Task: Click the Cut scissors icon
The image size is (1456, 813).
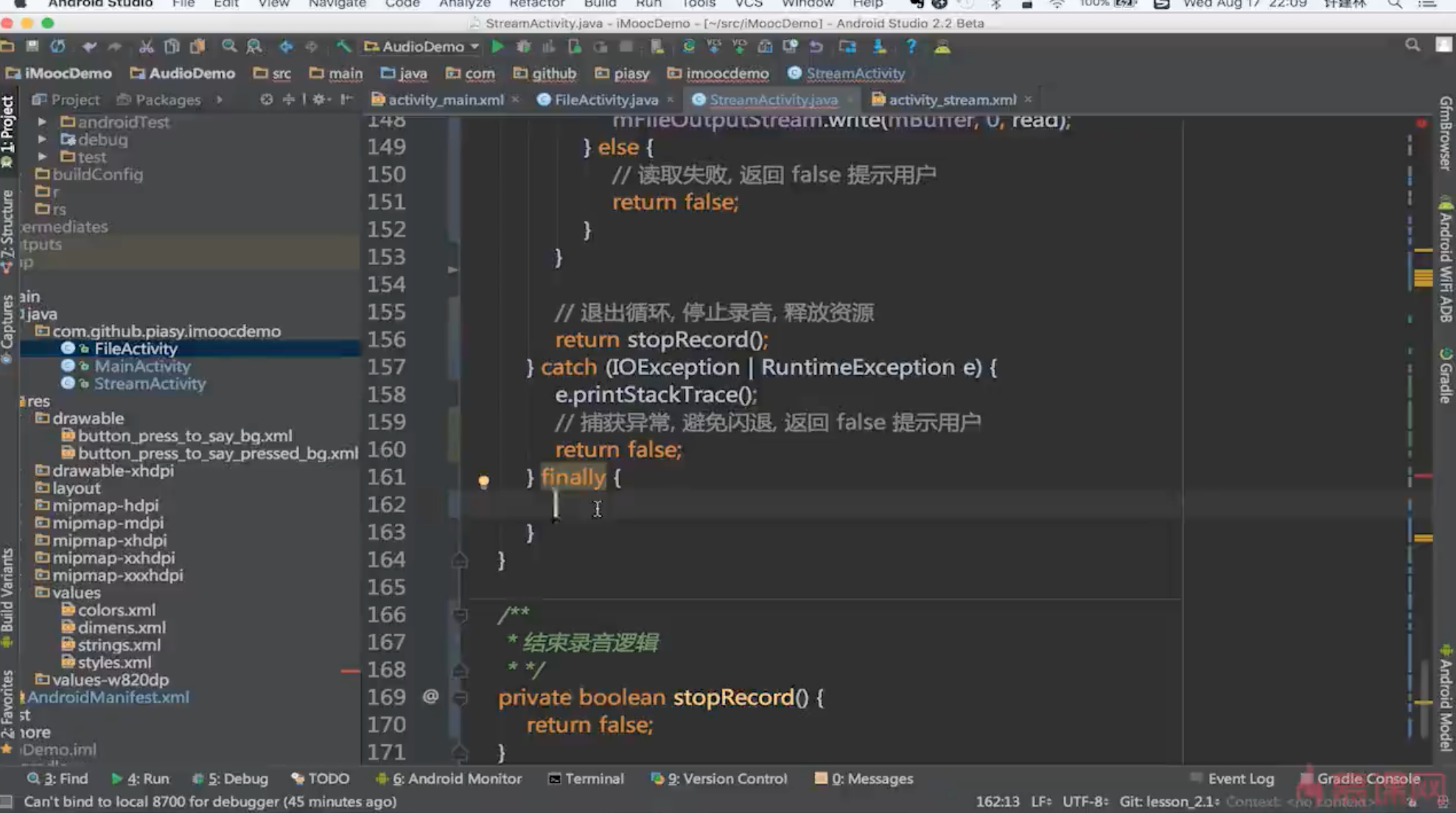Action: (146, 47)
